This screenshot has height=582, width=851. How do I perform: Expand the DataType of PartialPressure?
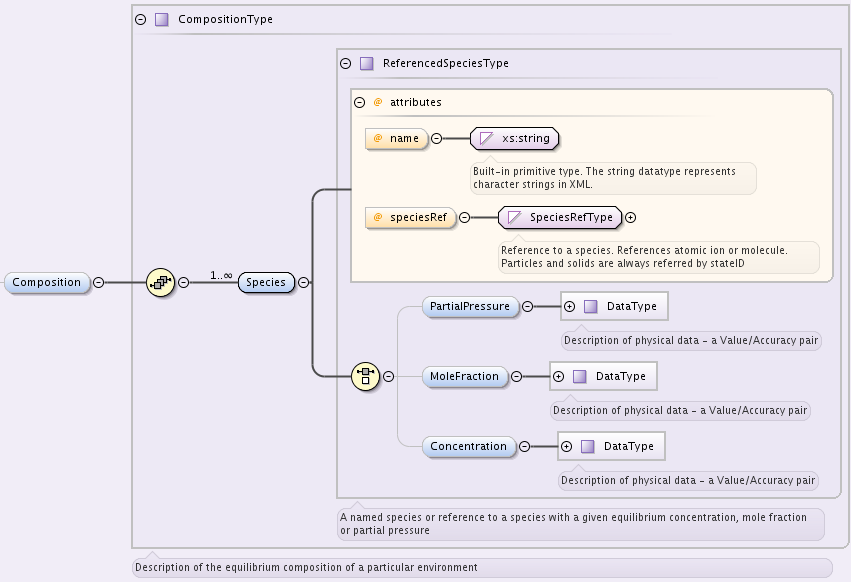pyautogui.click(x=569, y=307)
